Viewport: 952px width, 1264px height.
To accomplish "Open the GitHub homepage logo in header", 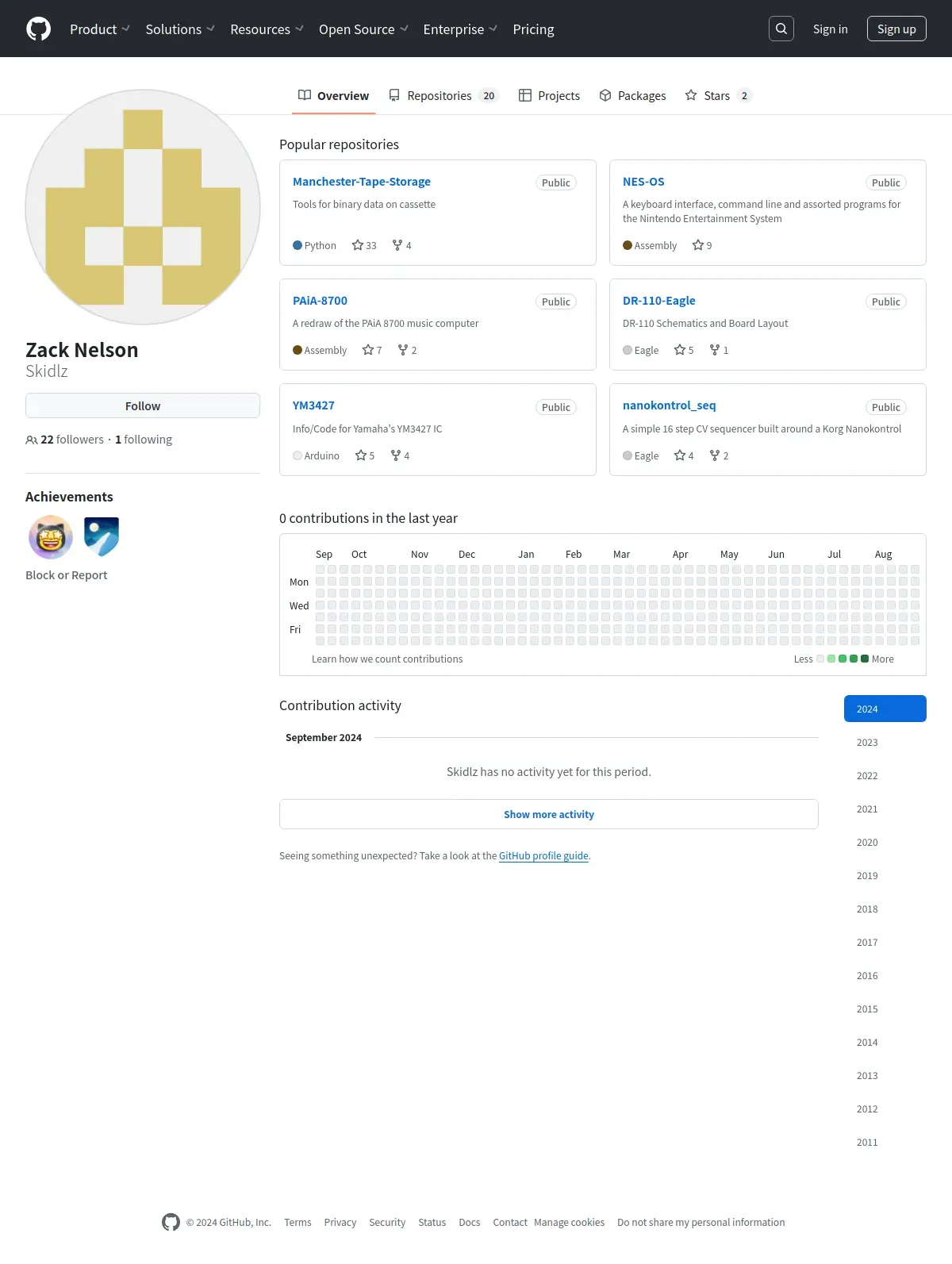I will click(x=38, y=29).
